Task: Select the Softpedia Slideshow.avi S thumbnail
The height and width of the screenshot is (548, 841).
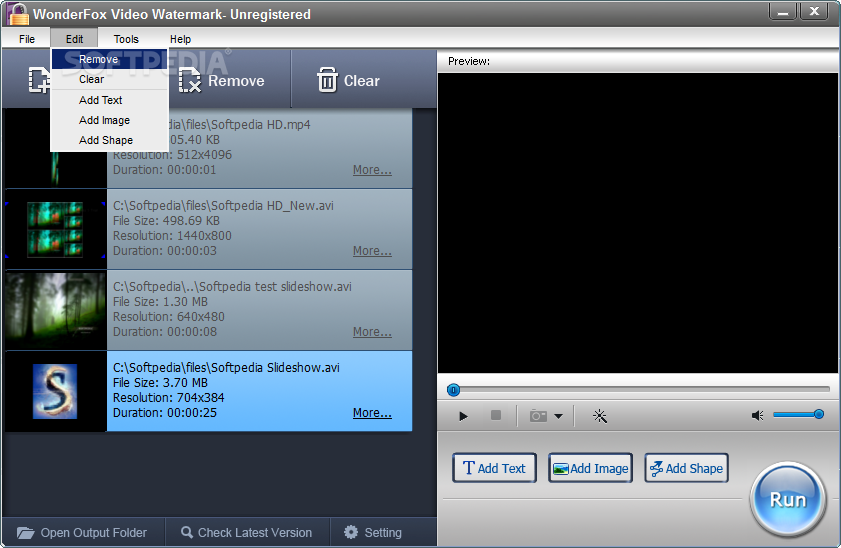Action: (x=55, y=391)
